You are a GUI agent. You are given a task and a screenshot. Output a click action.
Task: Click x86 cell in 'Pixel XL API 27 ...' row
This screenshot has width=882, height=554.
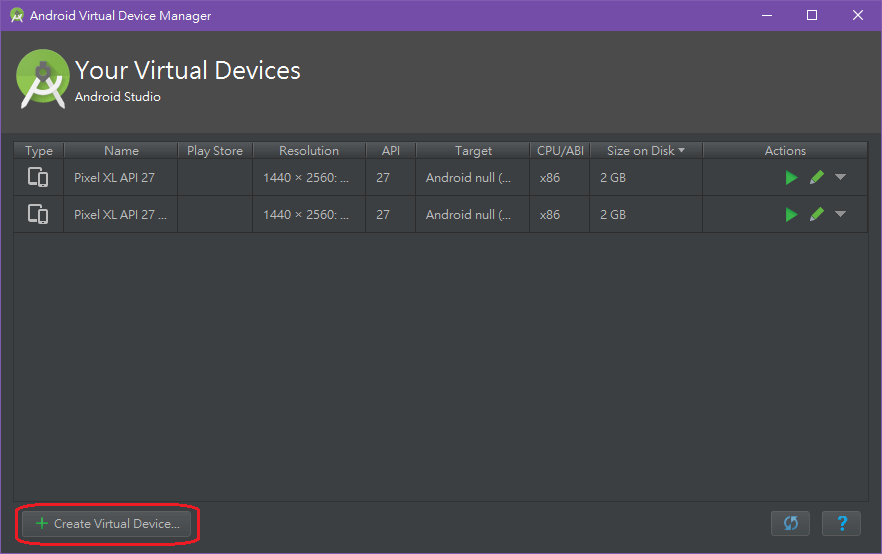(560, 215)
